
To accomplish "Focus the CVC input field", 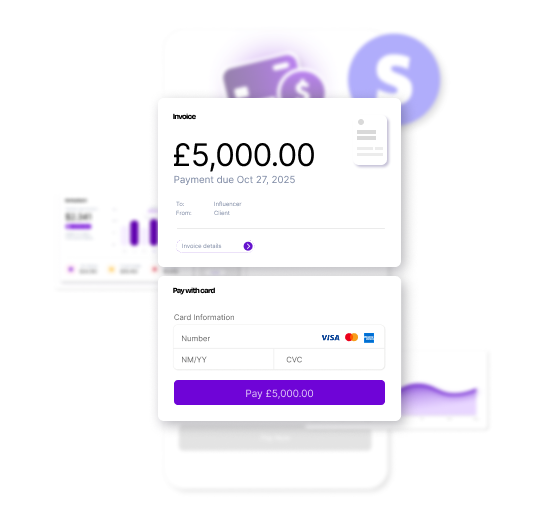I will point(329,359).
